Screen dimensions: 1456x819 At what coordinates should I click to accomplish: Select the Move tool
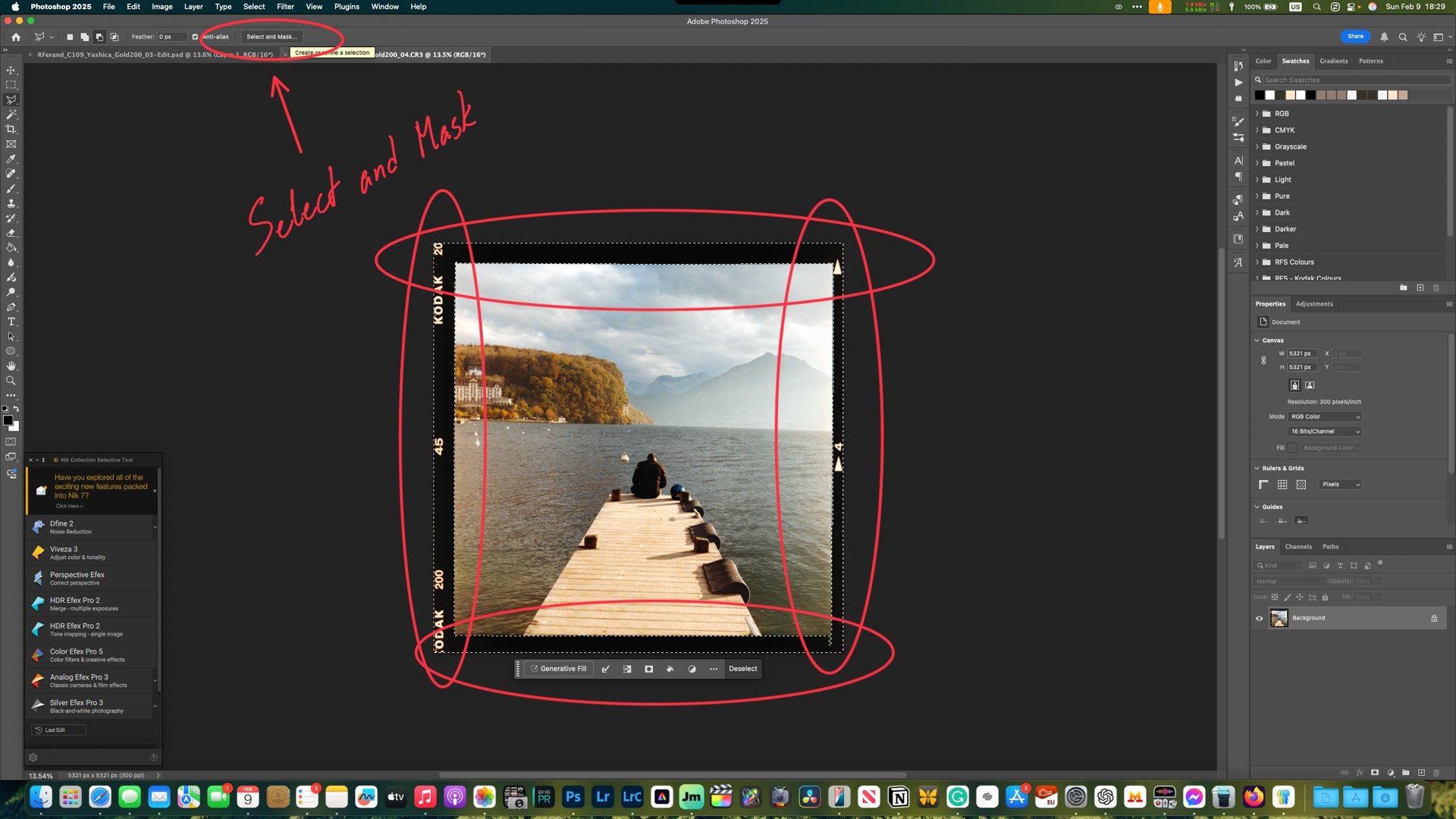click(x=11, y=70)
